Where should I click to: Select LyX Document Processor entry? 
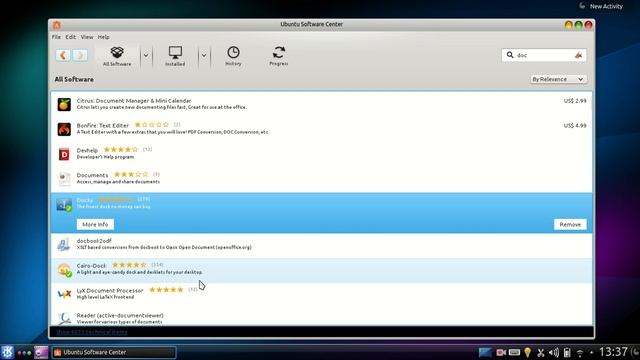click(322, 295)
